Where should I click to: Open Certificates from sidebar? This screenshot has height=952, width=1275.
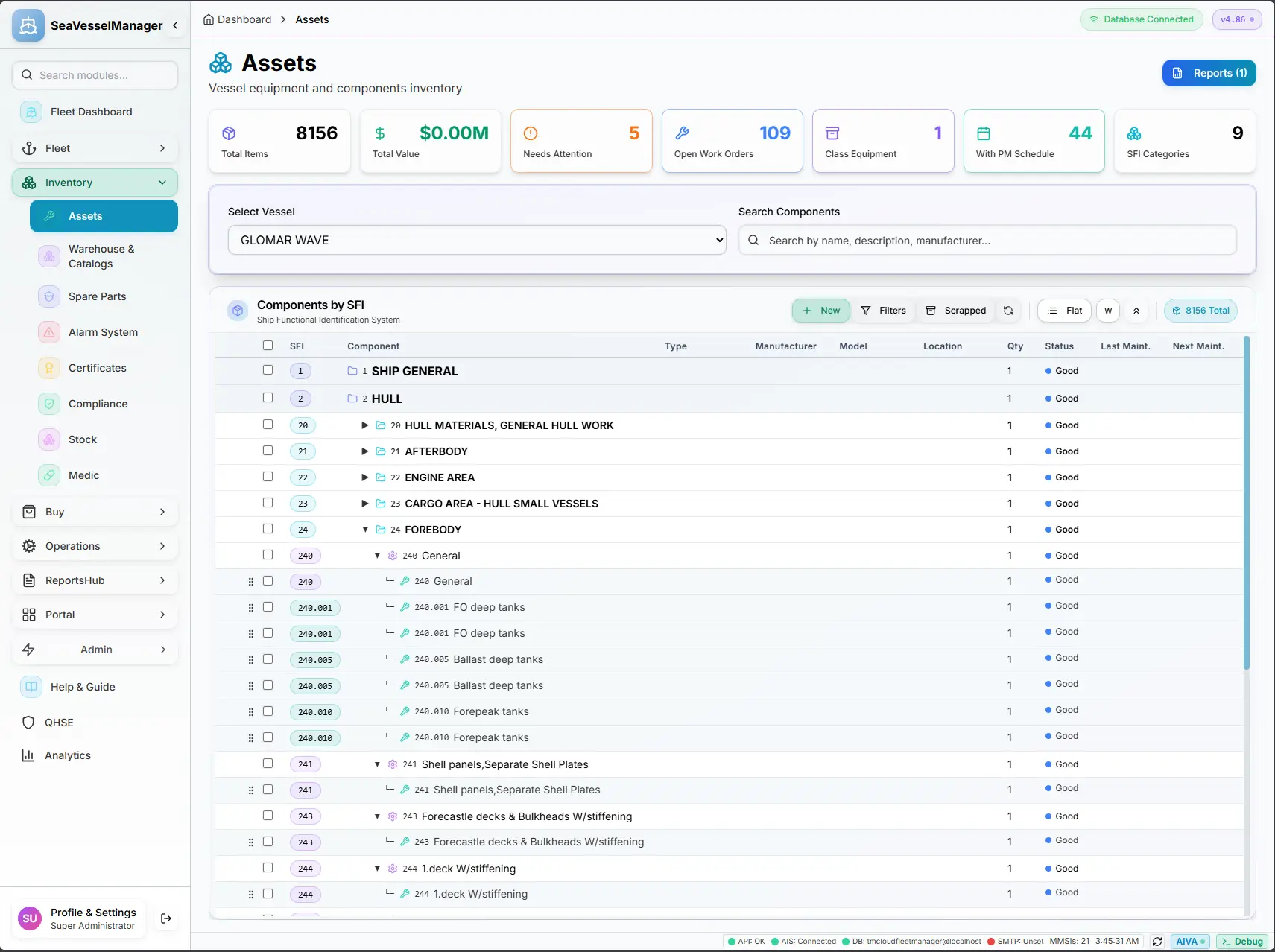point(104,368)
